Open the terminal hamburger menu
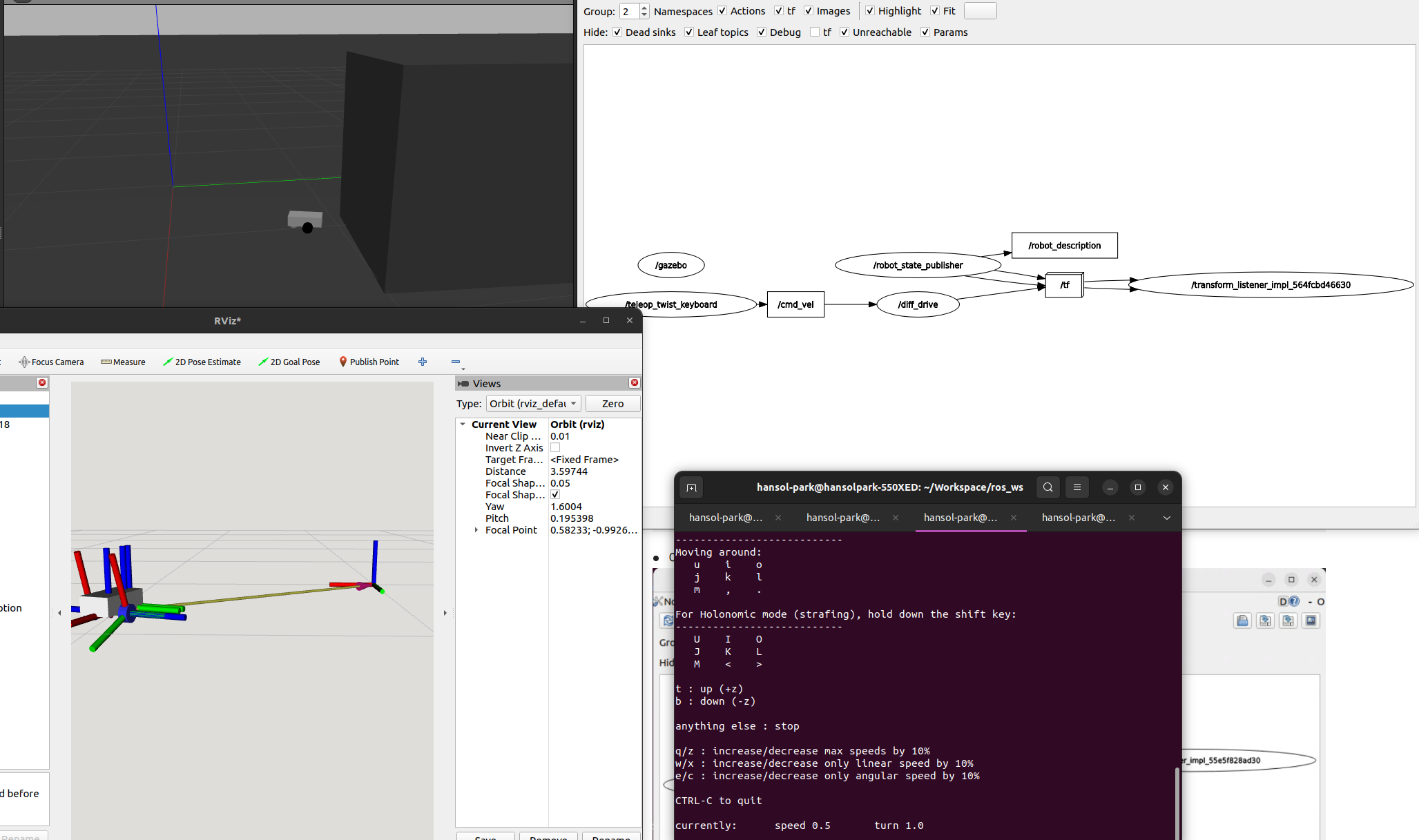The height and width of the screenshot is (840, 1419). pyautogui.click(x=1077, y=487)
